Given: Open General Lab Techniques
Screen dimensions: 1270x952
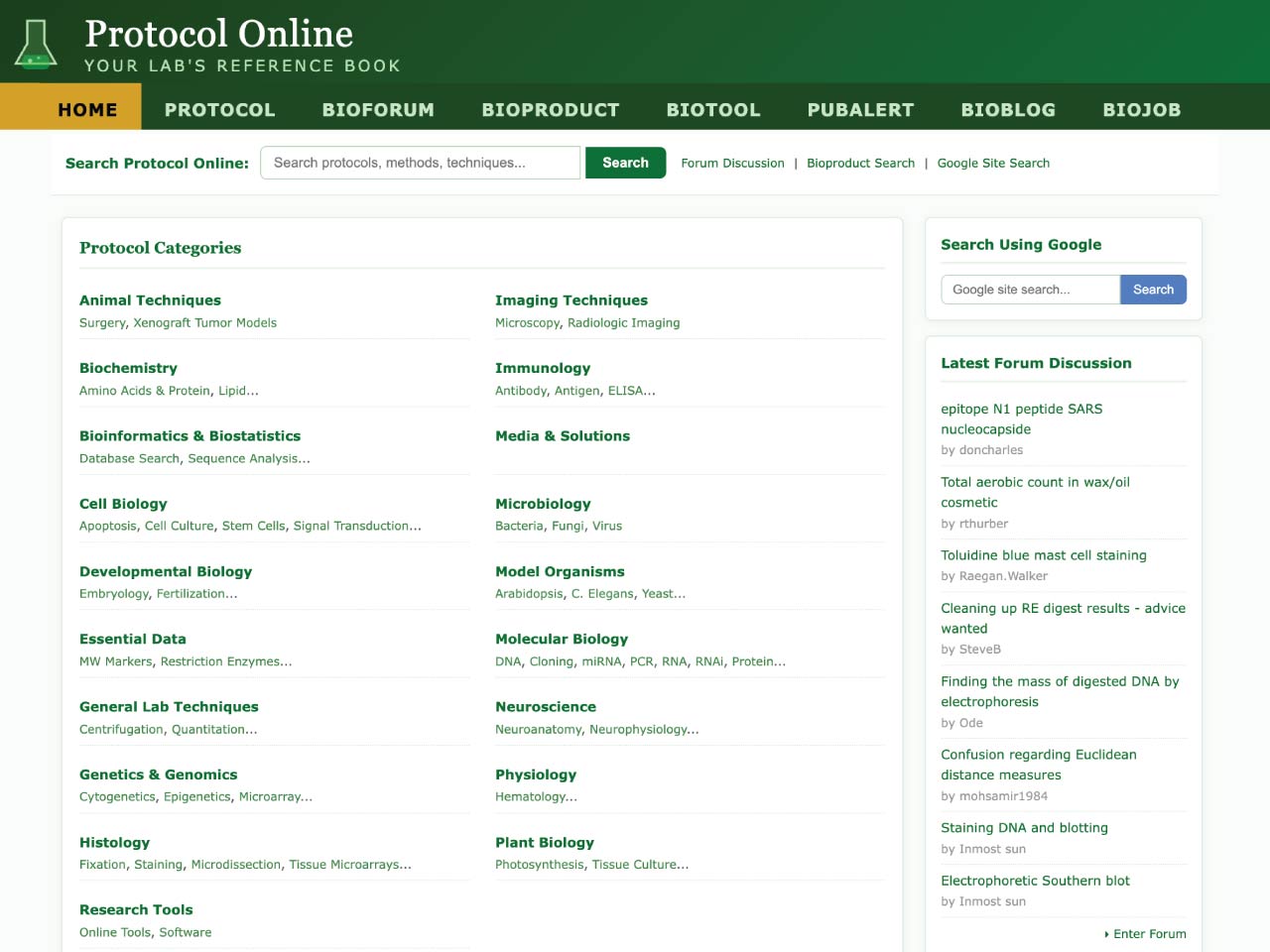Looking at the screenshot, I should (169, 706).
